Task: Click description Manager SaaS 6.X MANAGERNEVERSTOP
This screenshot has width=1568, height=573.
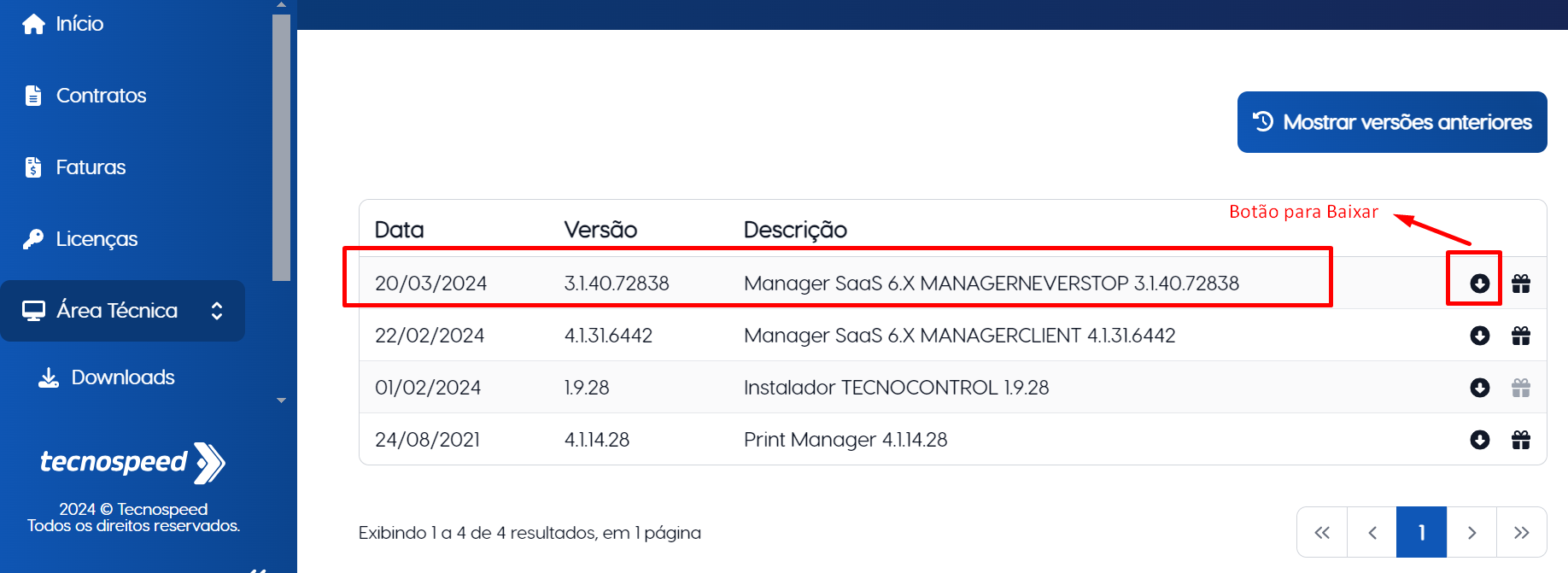Action: coord(992,284)
